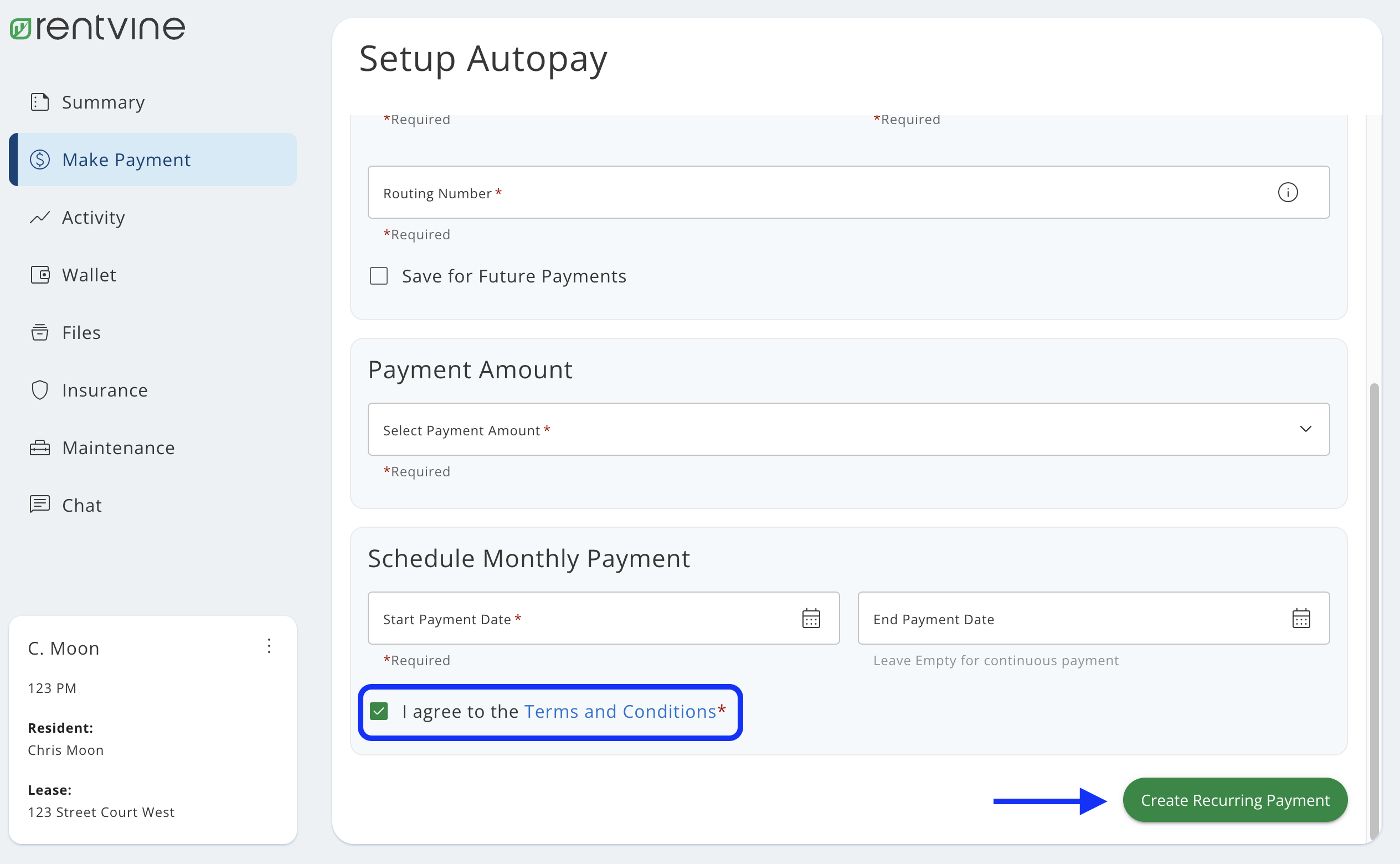
Task: Click Create Recurring Payment button
Action: pyautogui.click(x=1234, y=800)
